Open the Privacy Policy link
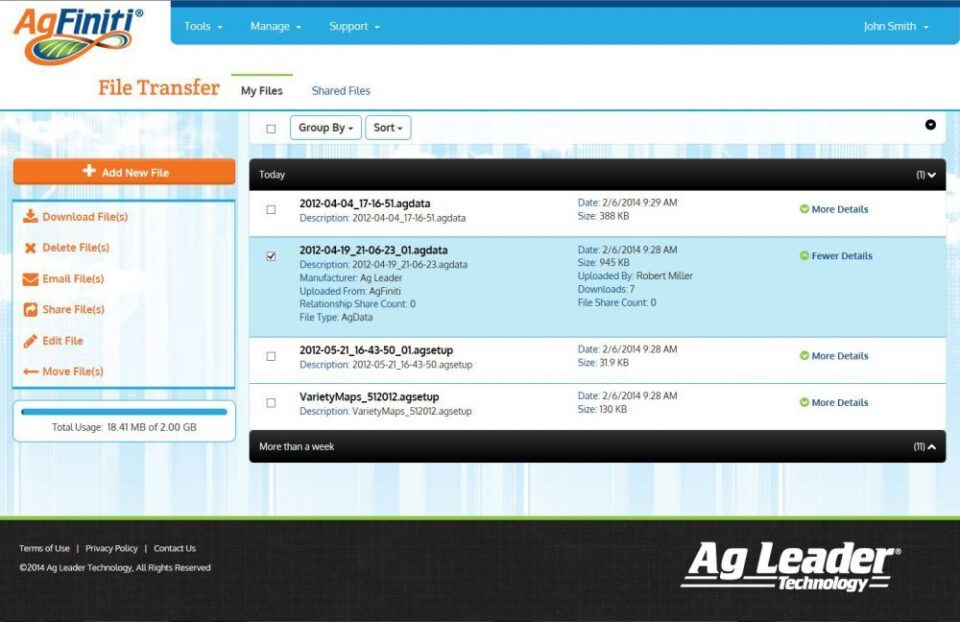Image resolution: width=960 pixels, height=622 pixels. pos(111,548)
